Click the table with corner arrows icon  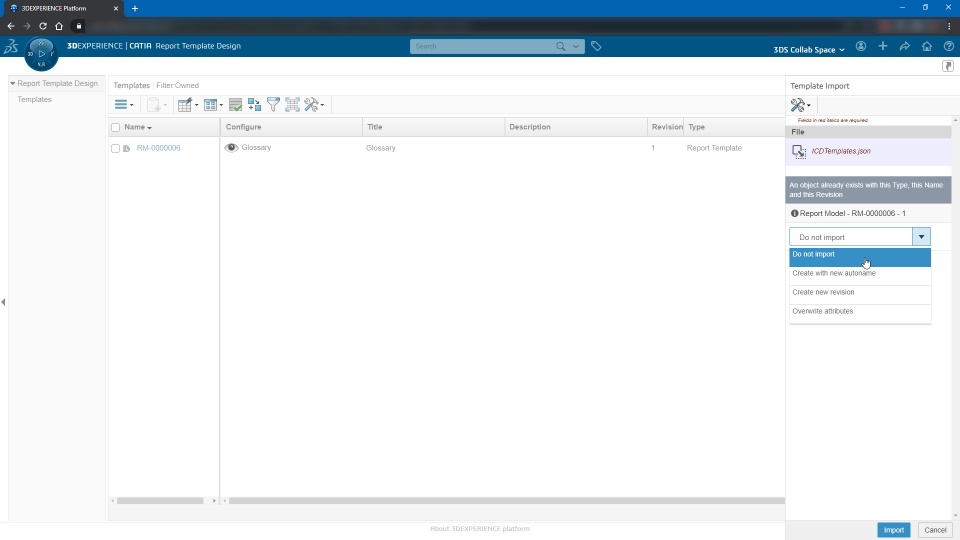[292, 105]
